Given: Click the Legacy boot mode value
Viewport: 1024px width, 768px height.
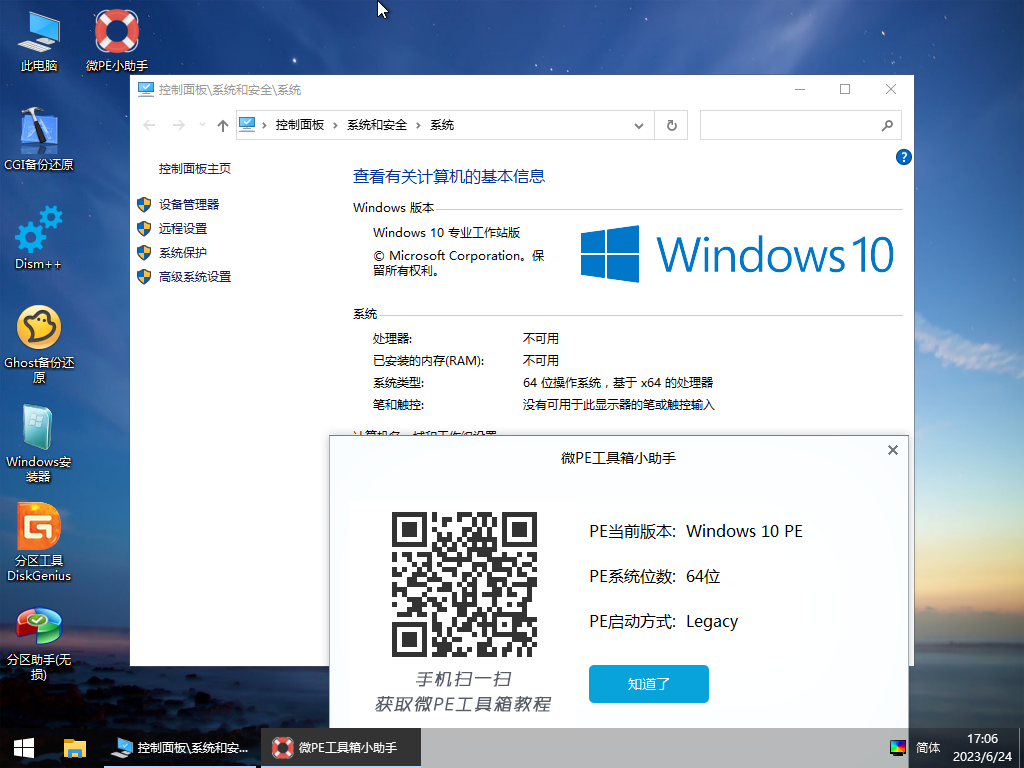Looking at the screenshot, I should 712,622.
